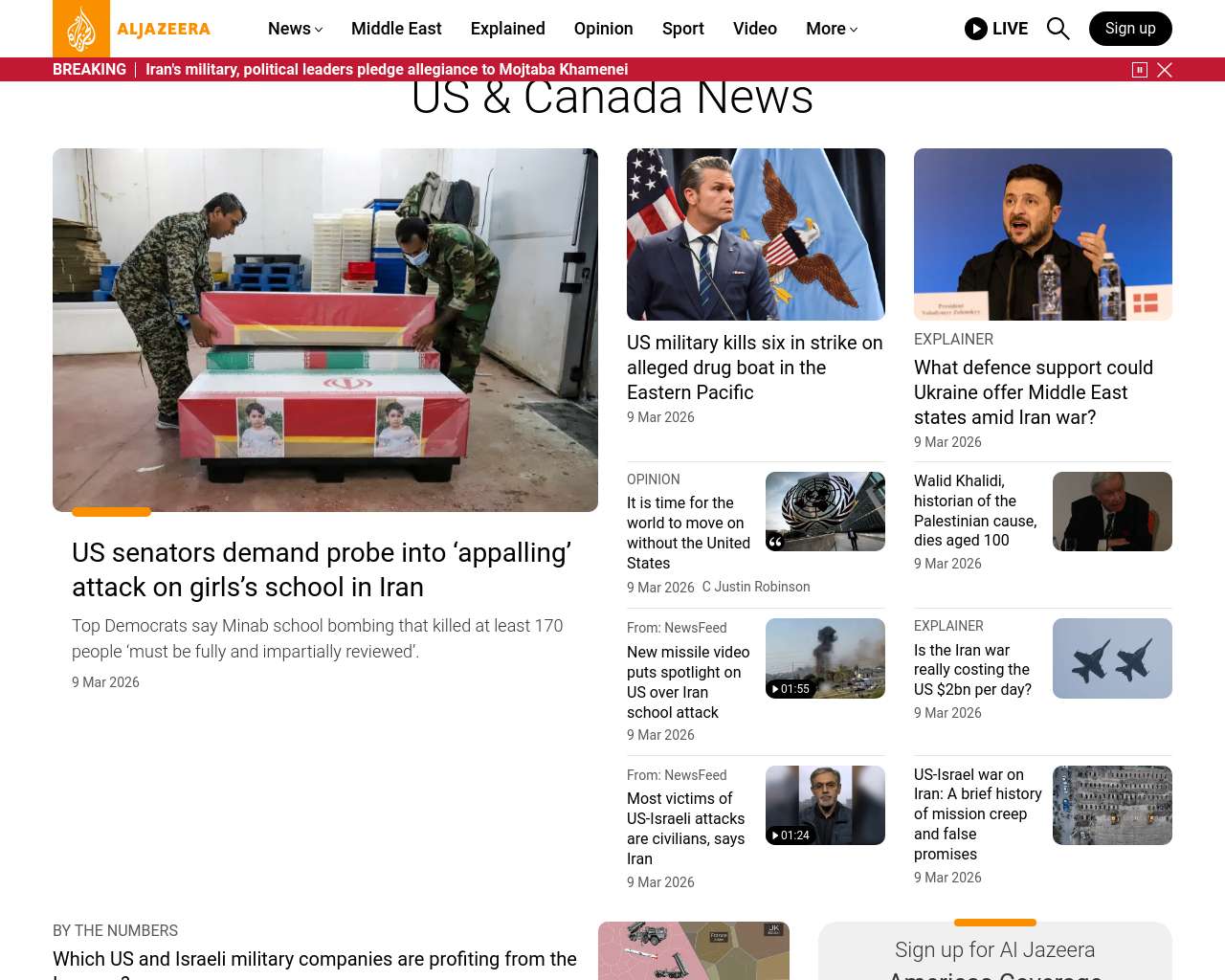Image resolution: width=1225 pixels, height=980 pixels.
Task: Dismiss the breaking news banner
Action: click(x=1165, y=70)
